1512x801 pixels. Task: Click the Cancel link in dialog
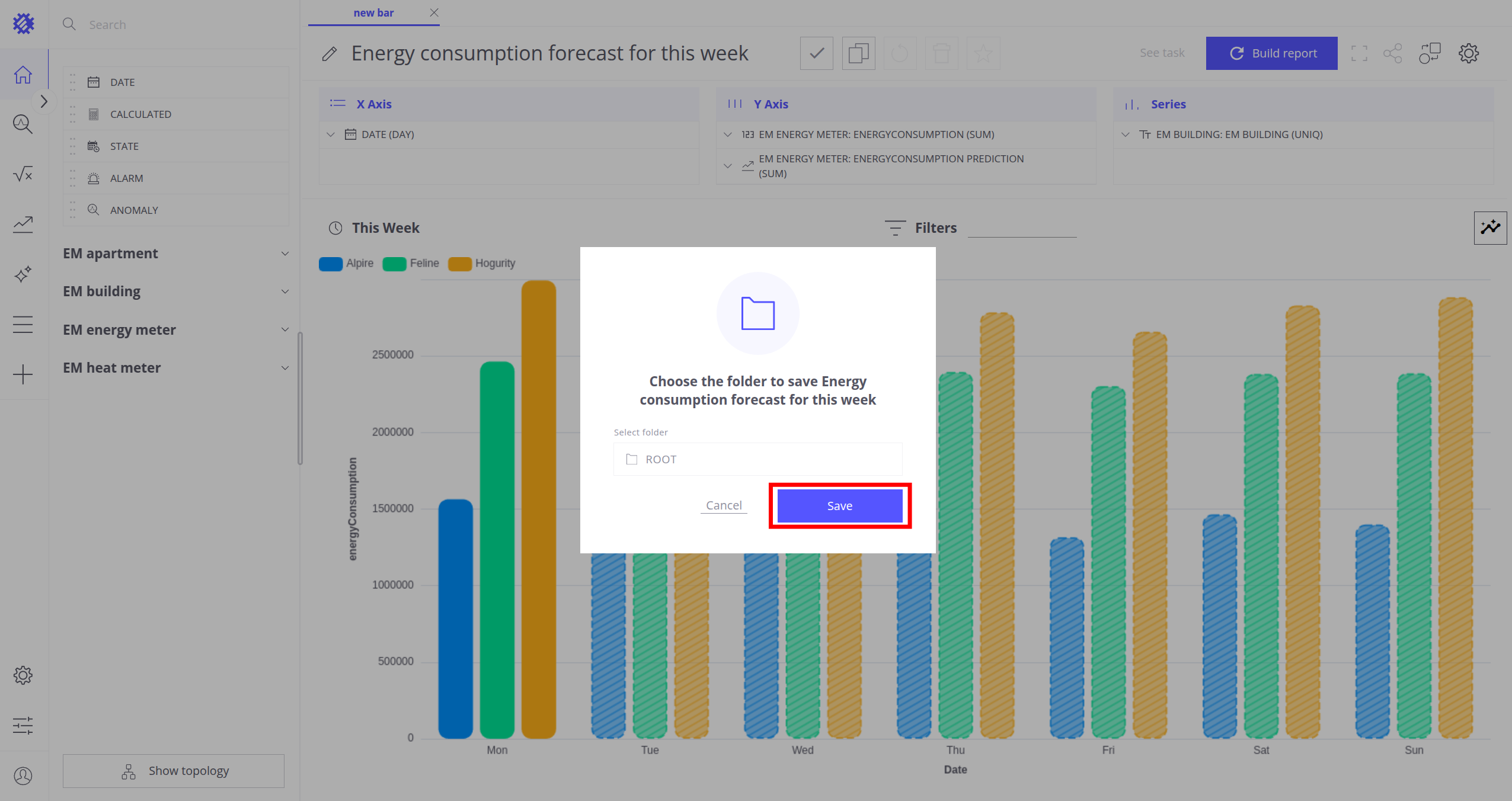click(723, 505)
